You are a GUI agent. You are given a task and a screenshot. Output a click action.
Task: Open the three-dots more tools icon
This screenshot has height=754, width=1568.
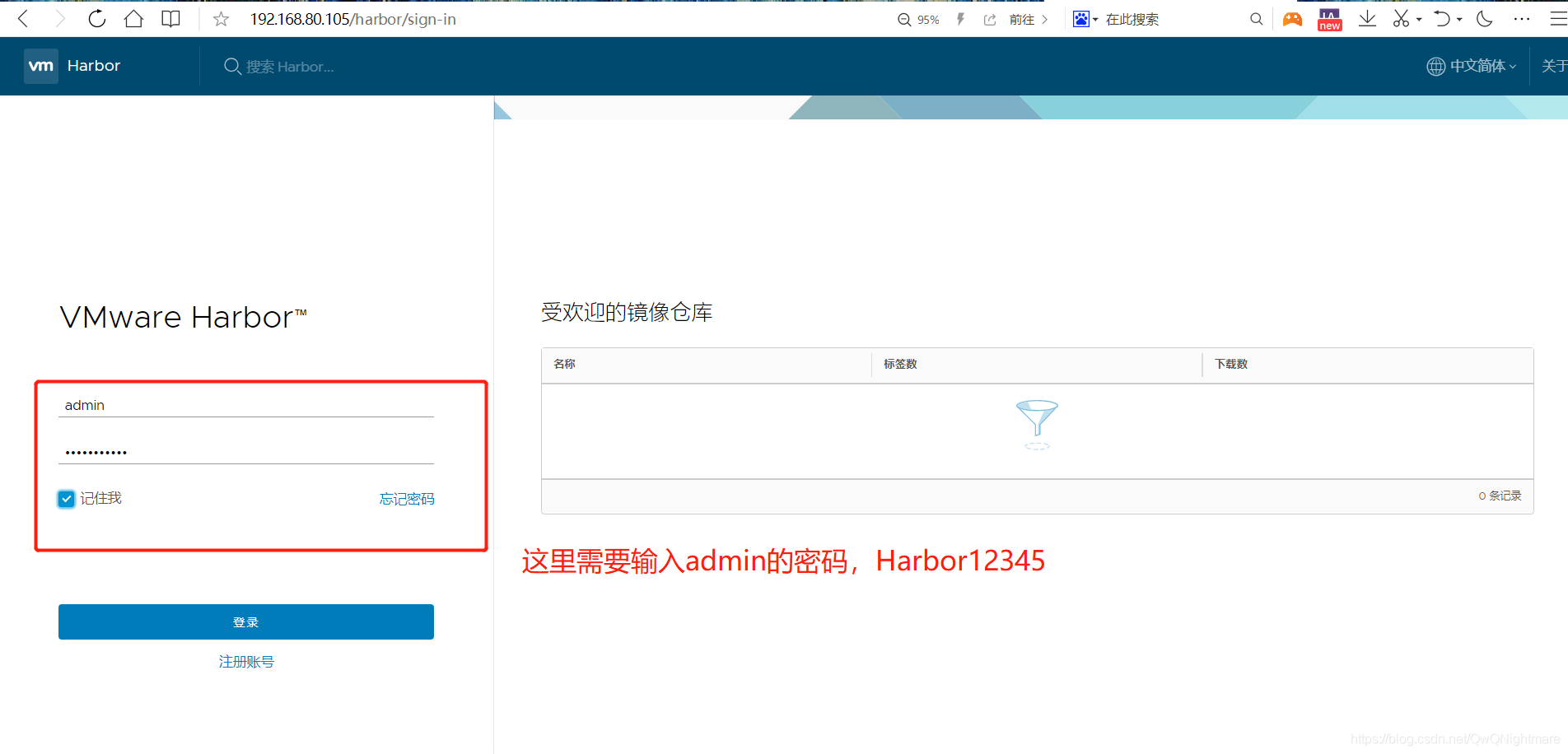(x=1522, y=19)
